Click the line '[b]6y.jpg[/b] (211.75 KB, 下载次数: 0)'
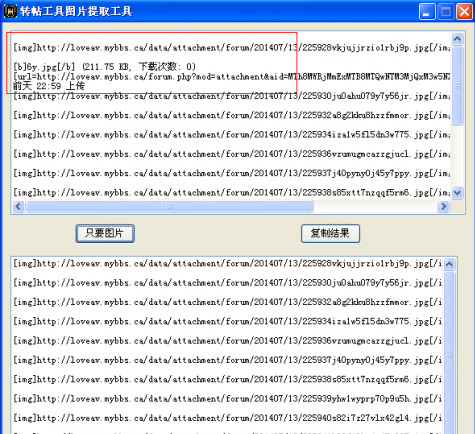 104,67
